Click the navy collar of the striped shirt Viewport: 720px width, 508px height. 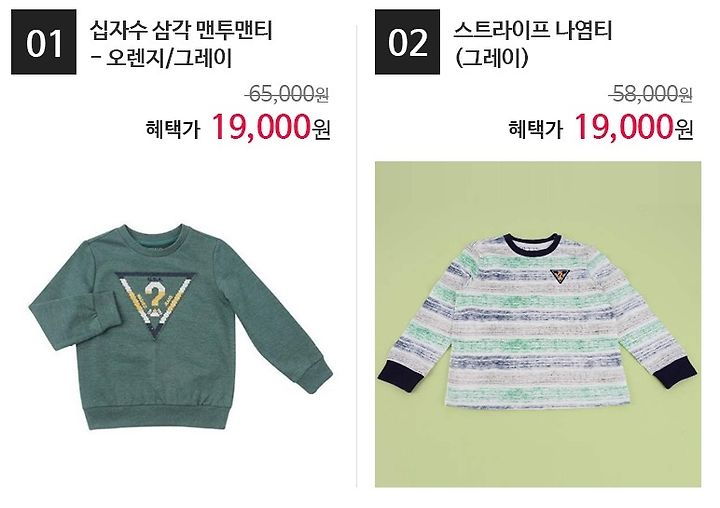tap(532, 243)
